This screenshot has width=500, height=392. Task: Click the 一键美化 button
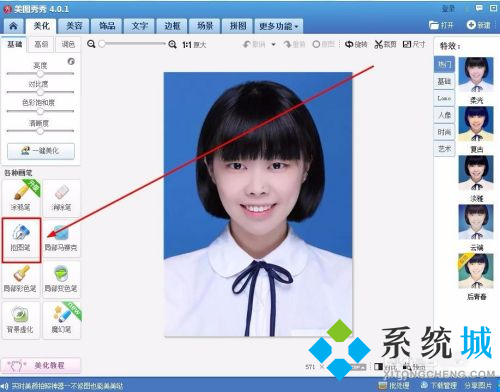click(x=41, y=151)
